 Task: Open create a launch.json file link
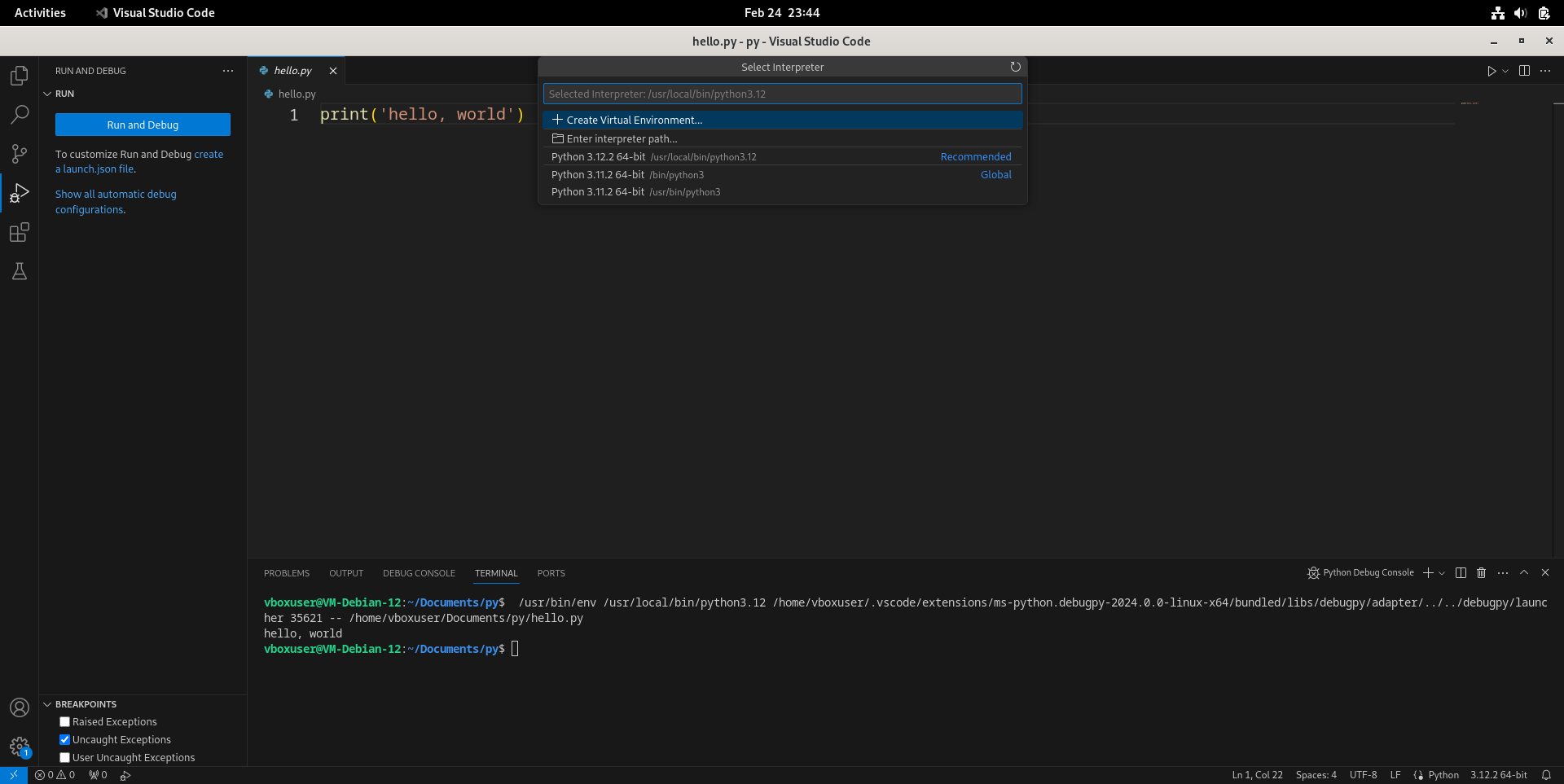[139, 161]
